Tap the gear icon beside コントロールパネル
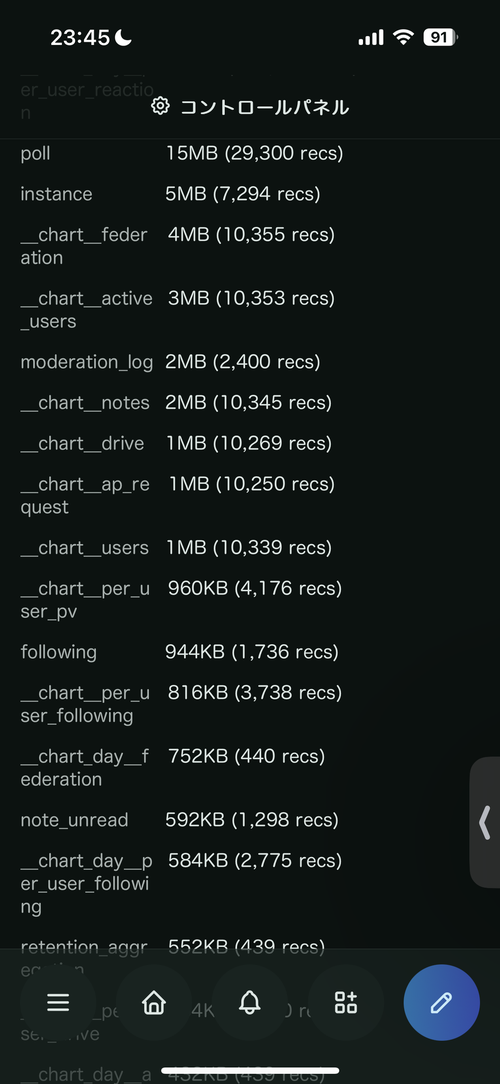Screen dimensions: 500x1084 160,106
